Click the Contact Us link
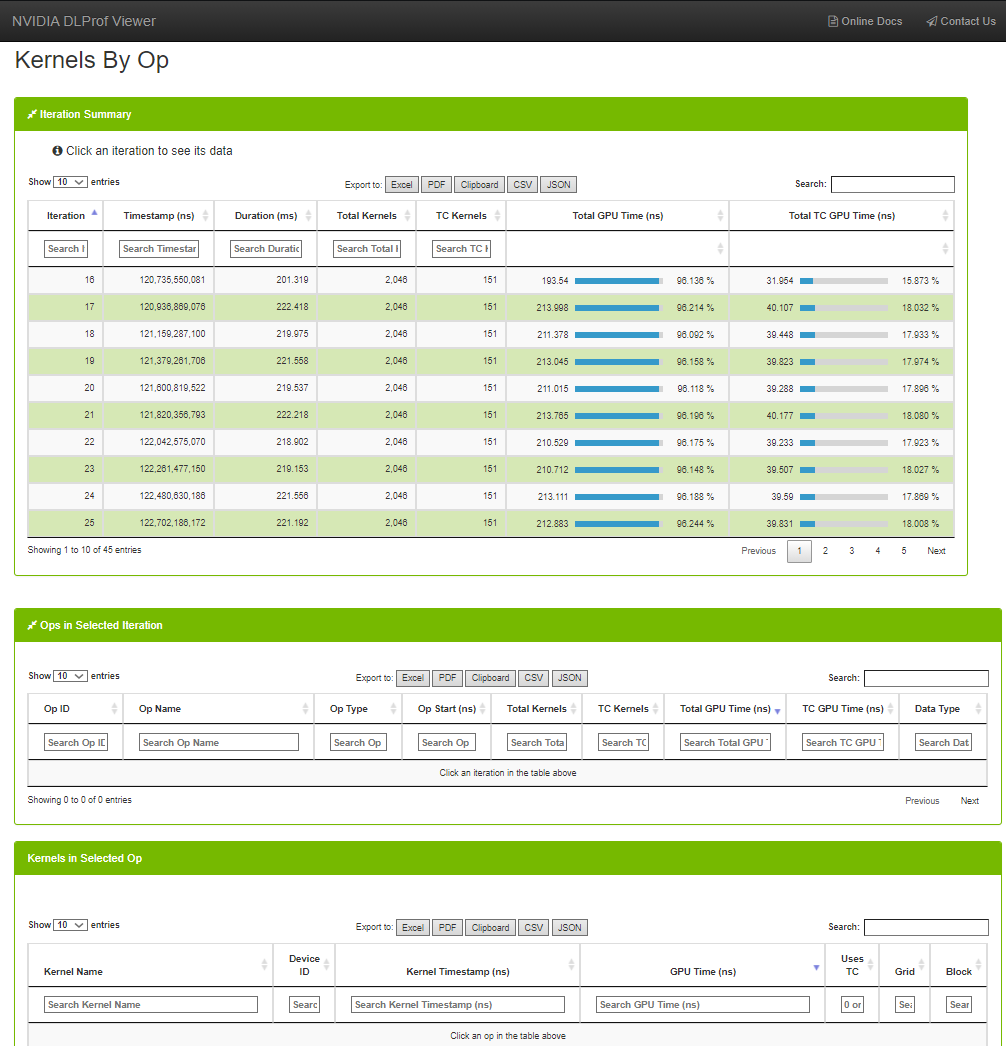This screenshot has height=1046, width=1006. (960, 21)
